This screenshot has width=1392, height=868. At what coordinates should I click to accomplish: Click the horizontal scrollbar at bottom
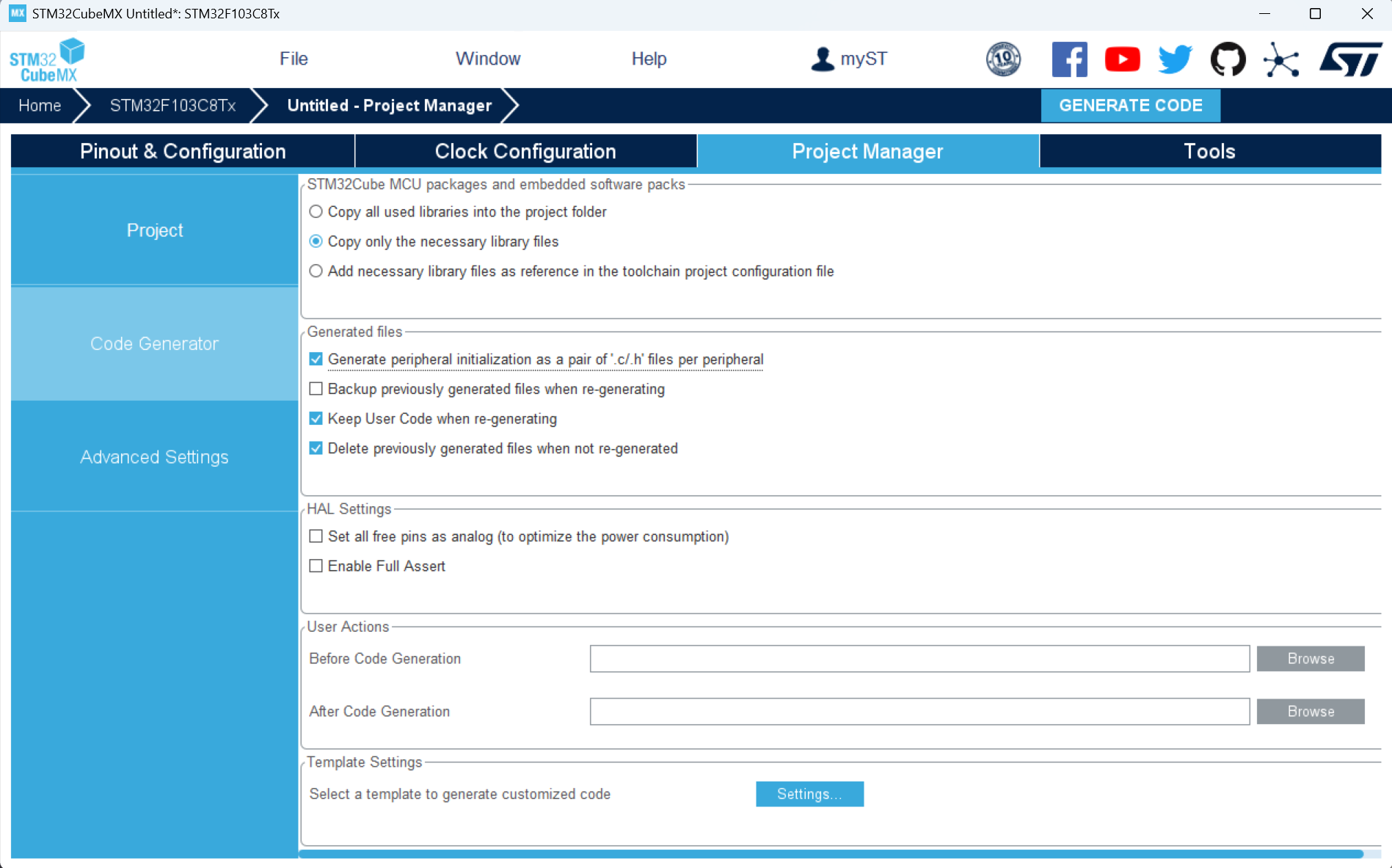point(831,854)
